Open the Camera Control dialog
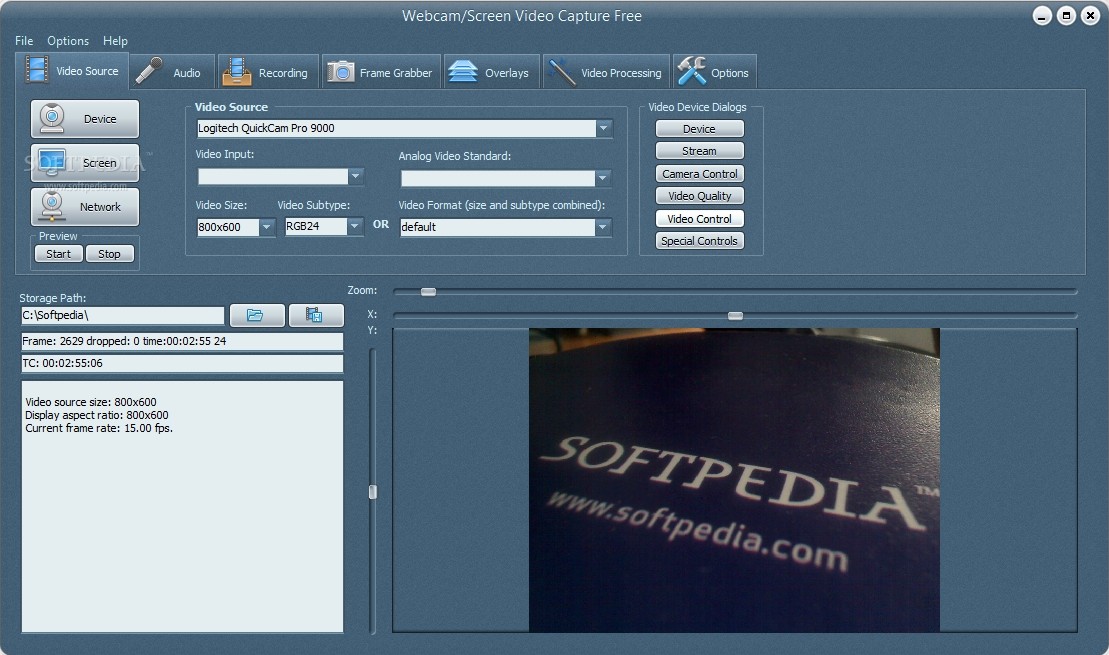This screenshot has height=655, width=1109. pyautogui.click(x=699, y=173)
